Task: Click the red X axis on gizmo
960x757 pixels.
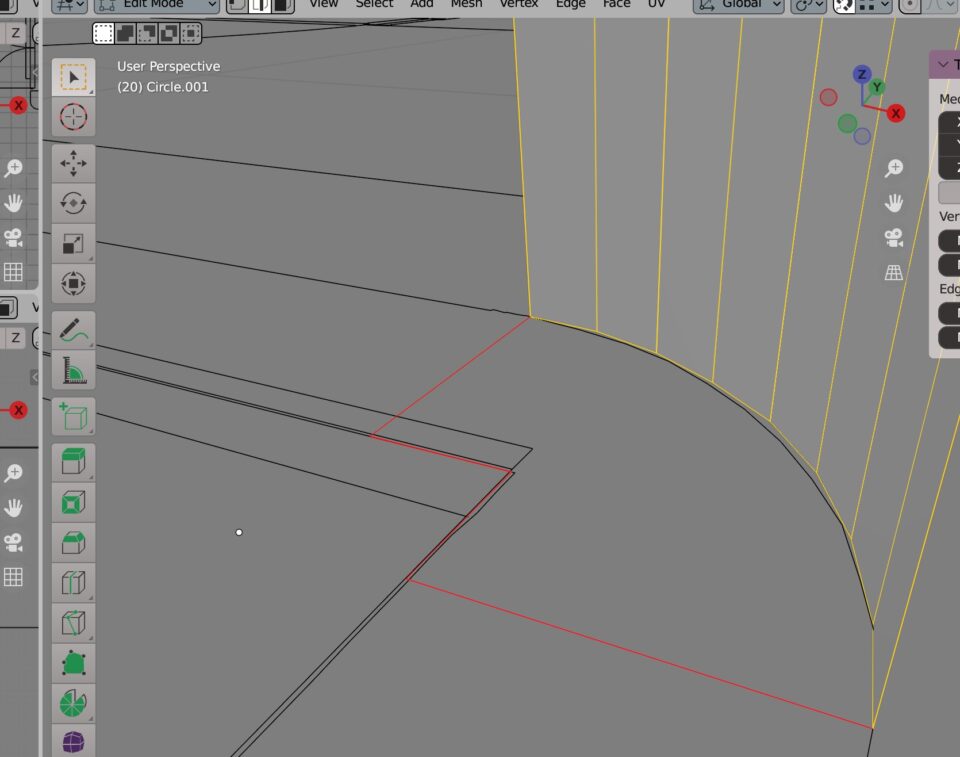Action: point(896,113)
